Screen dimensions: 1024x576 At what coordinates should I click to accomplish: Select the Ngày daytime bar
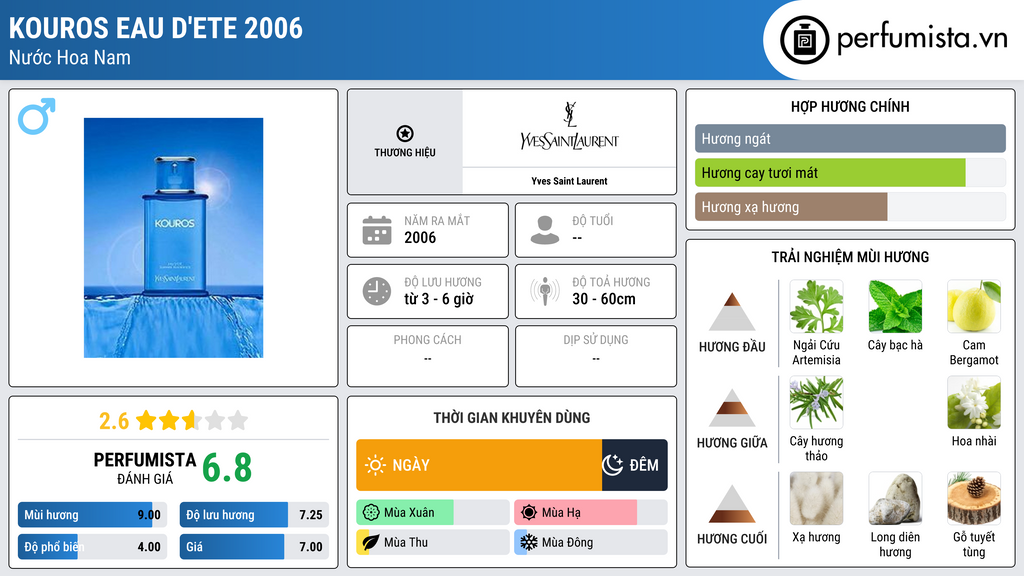pos(478,465)
